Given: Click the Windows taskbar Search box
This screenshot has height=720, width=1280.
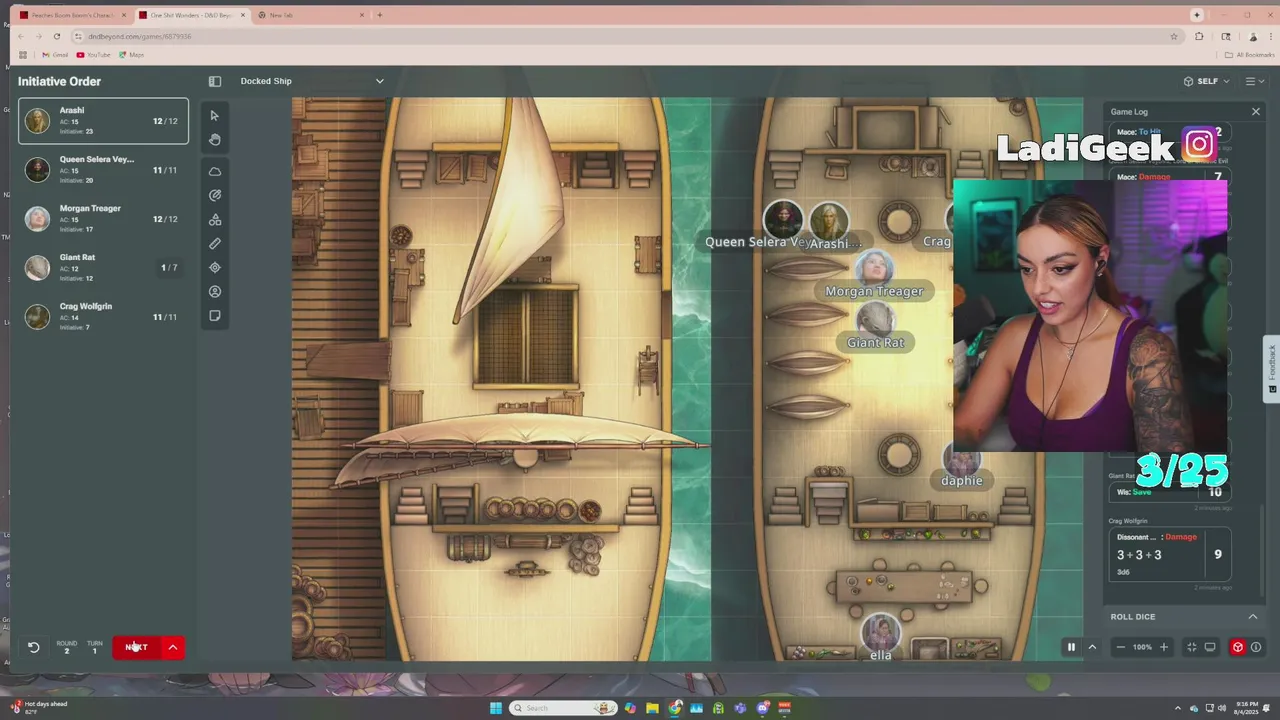Looking at the screenshot, I should [x=563, y=708].
